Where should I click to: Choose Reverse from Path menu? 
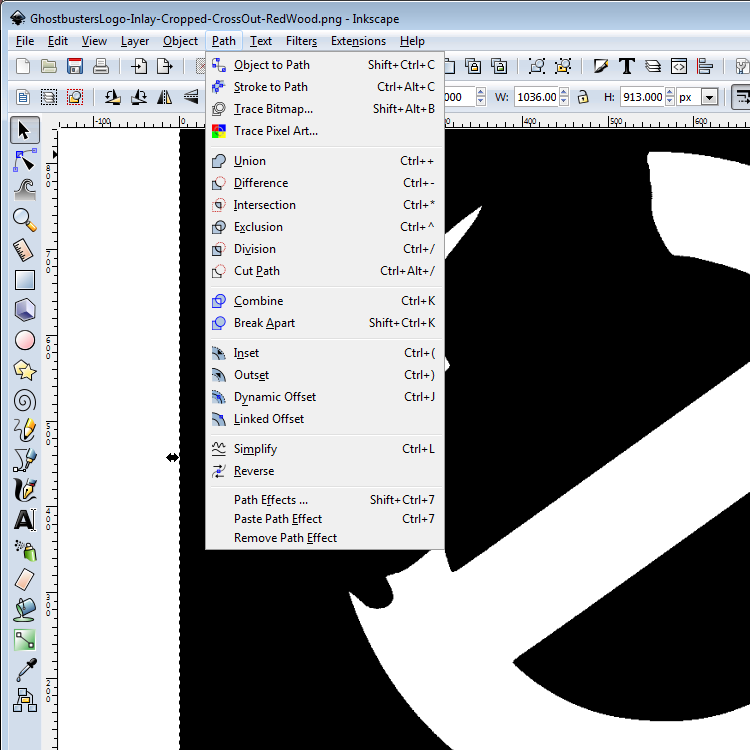click(324, 471)
